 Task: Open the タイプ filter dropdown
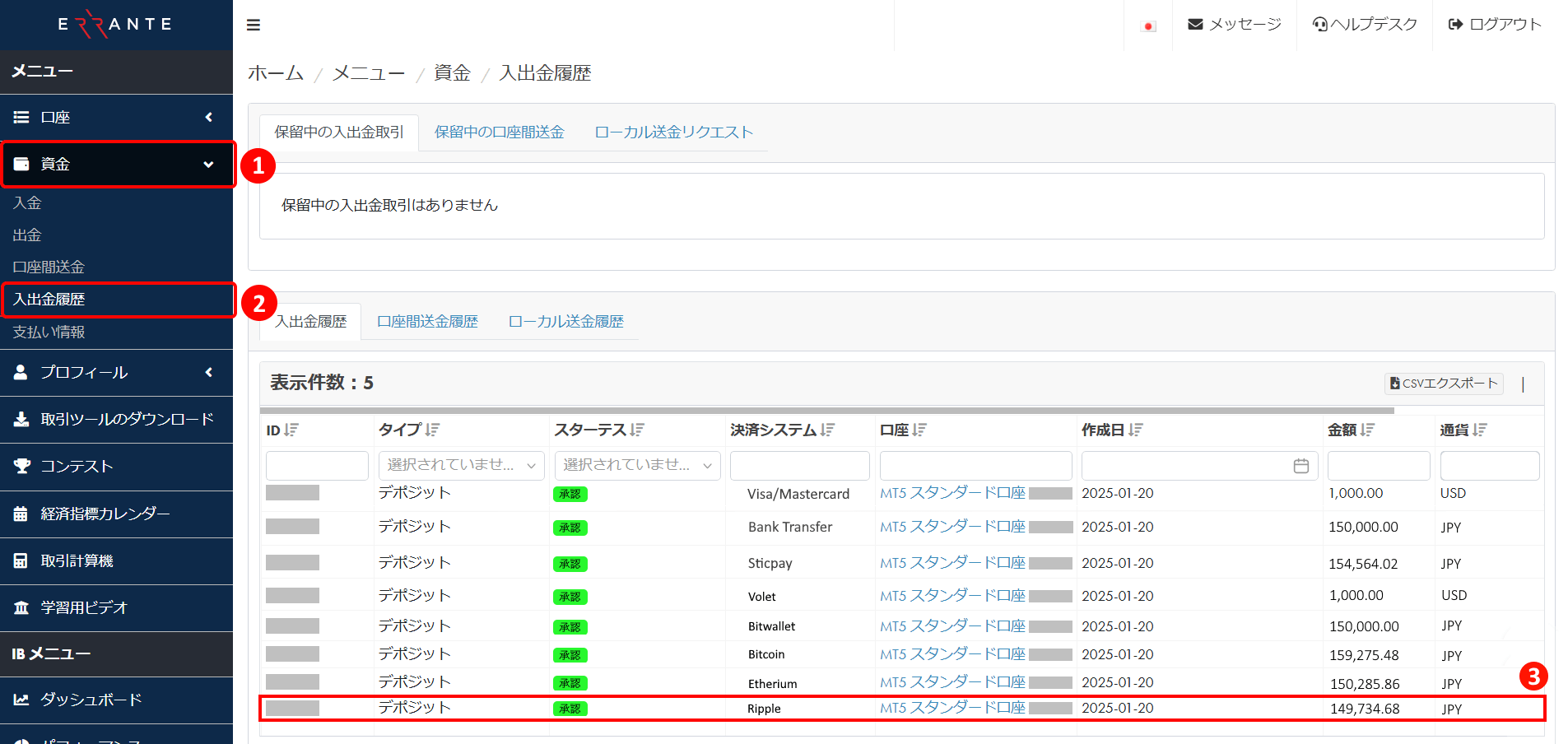pyautogui.click(x=461, y=465)
